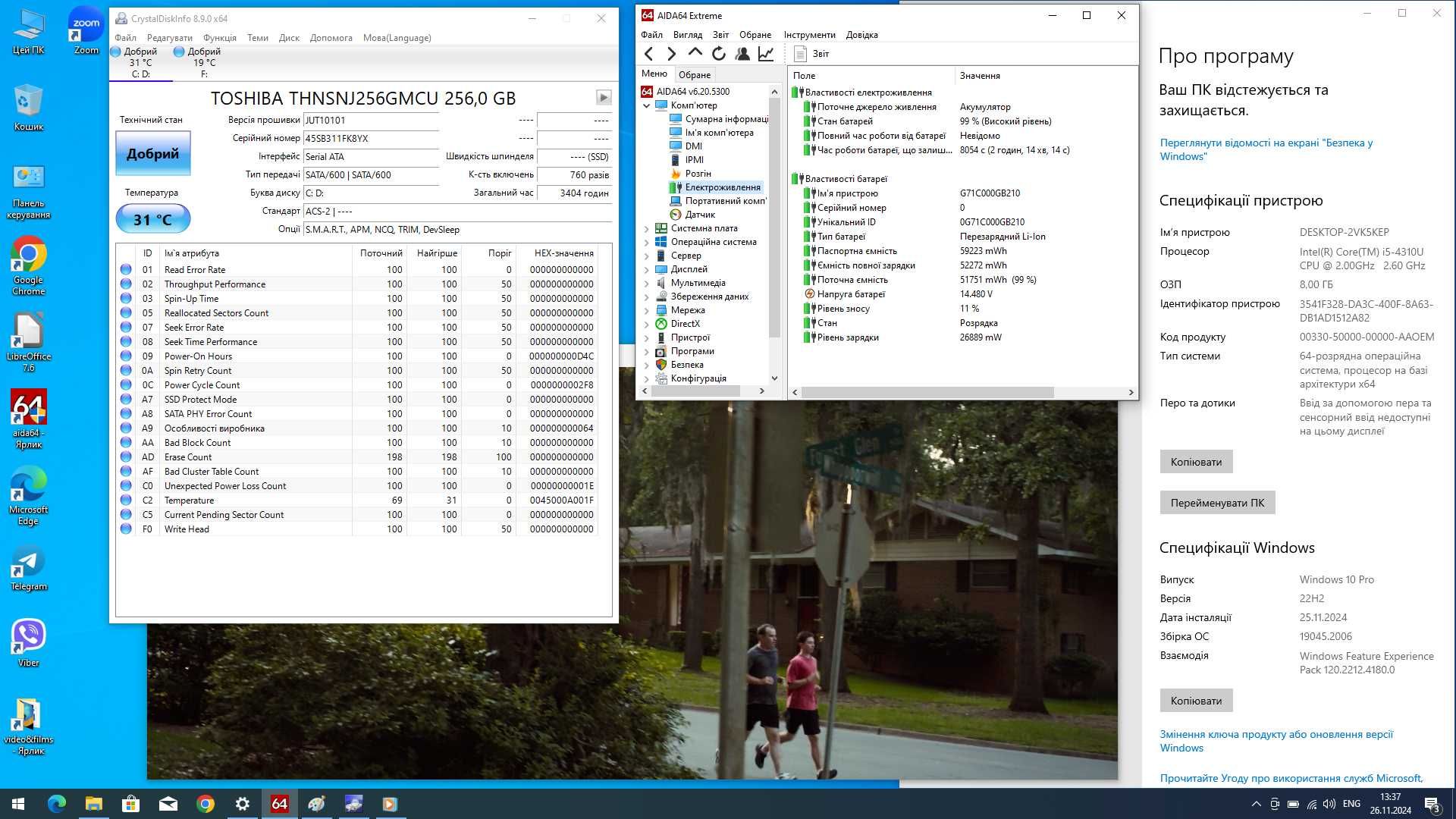
Task: Click AIDA64 refresh icon
Action: 719,54
